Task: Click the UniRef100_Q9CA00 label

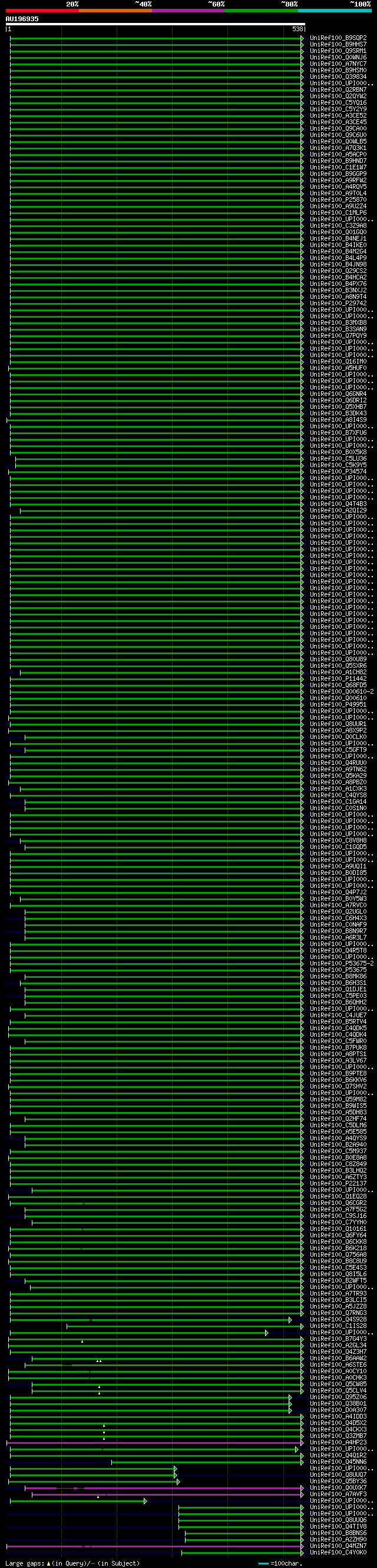Action: coord(338,128)
